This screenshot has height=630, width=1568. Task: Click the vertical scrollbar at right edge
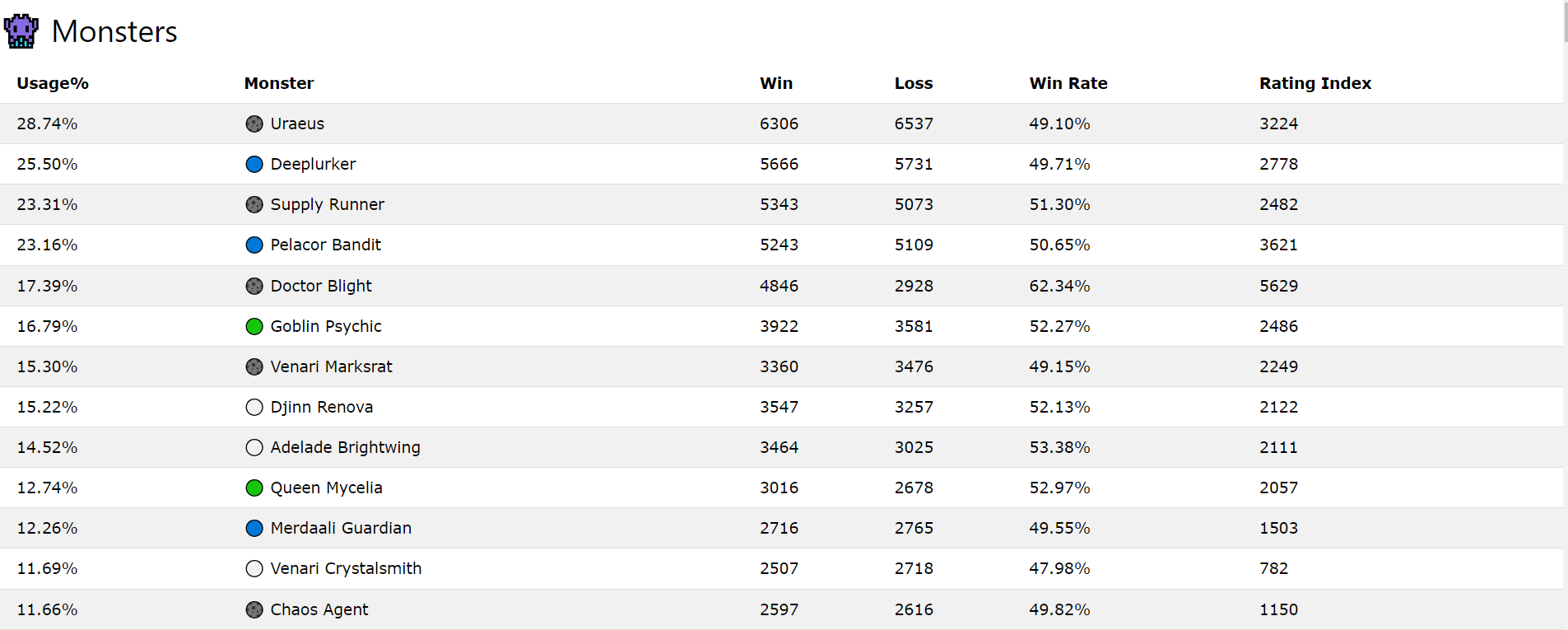(1566, 315)
